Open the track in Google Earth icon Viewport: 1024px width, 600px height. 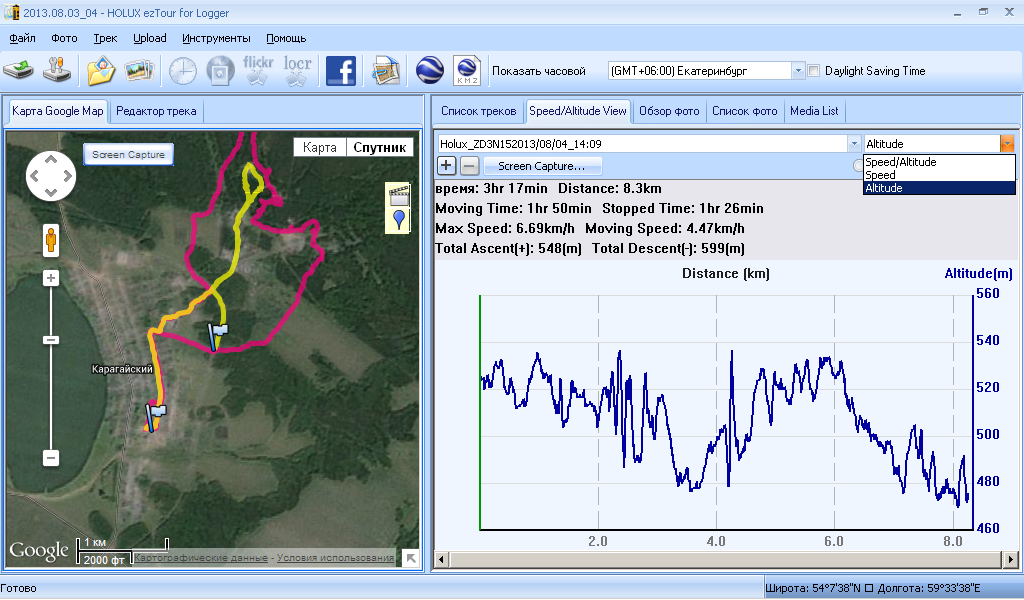point(429,71)
